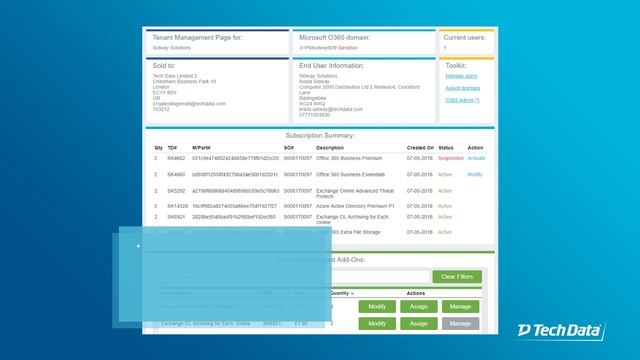Click the Qty column header
This screenshot has width=640, height=360.
pos(158,148)
